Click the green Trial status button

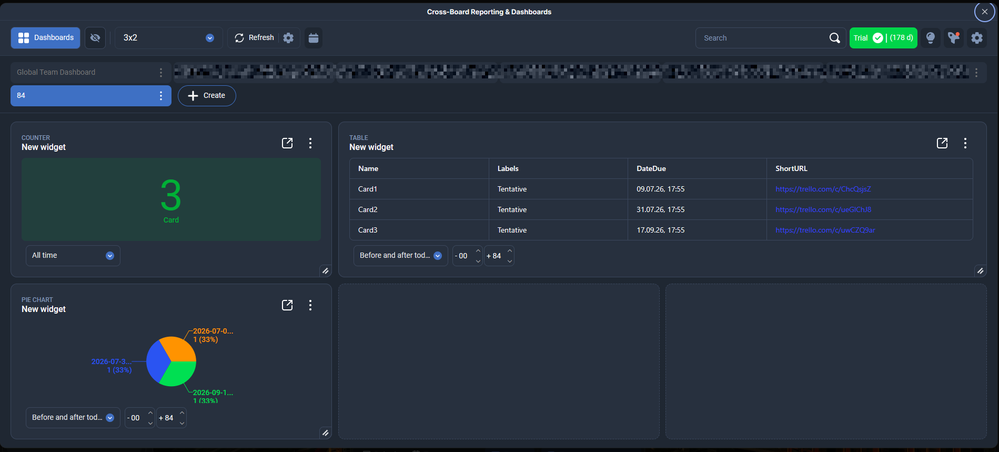[x=883, y=38]
